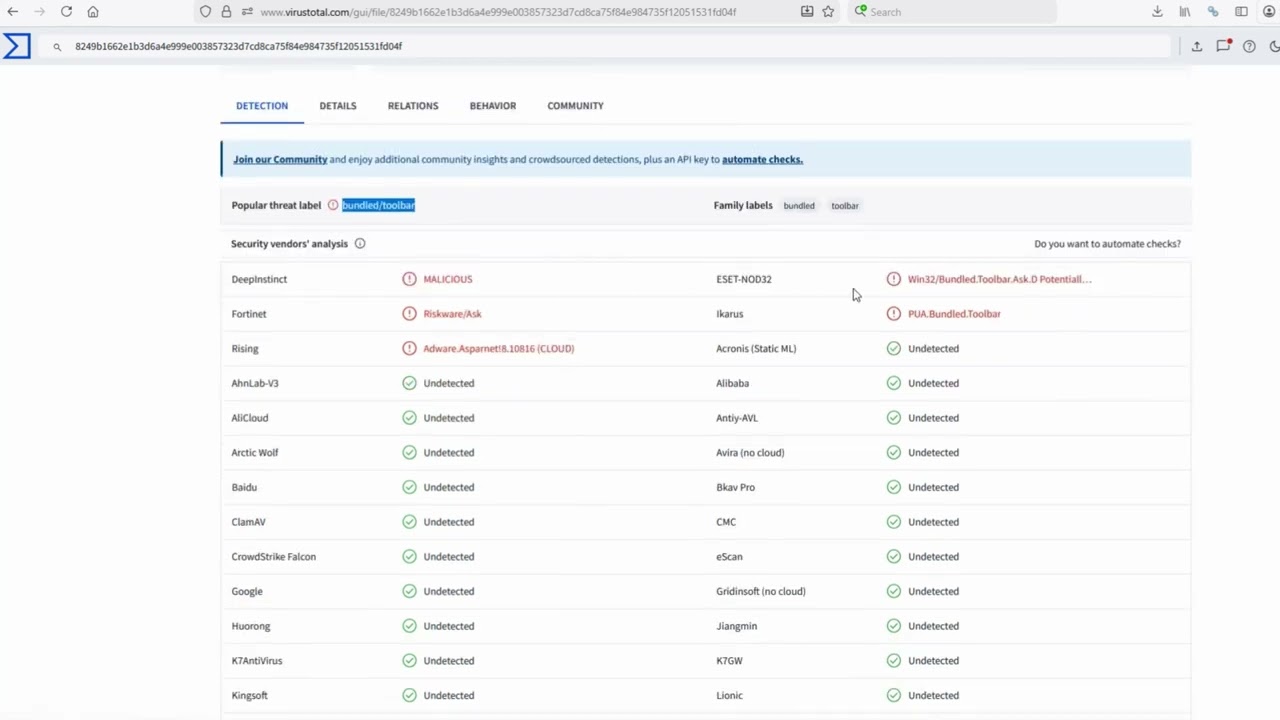Click Win32/Bundled.Toolbar.Ask.D detection text

(x=999, y=279)
